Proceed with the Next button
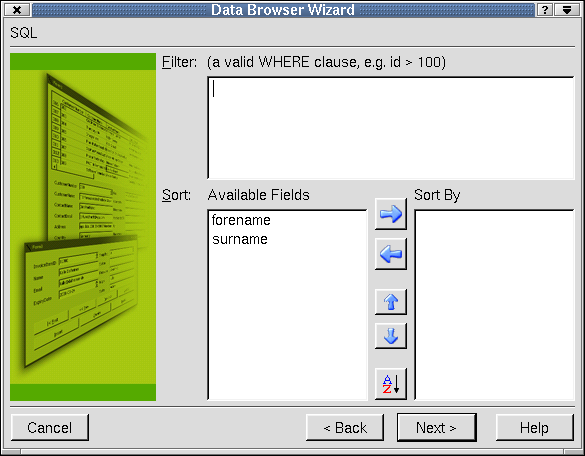 (x=437, y=428)
